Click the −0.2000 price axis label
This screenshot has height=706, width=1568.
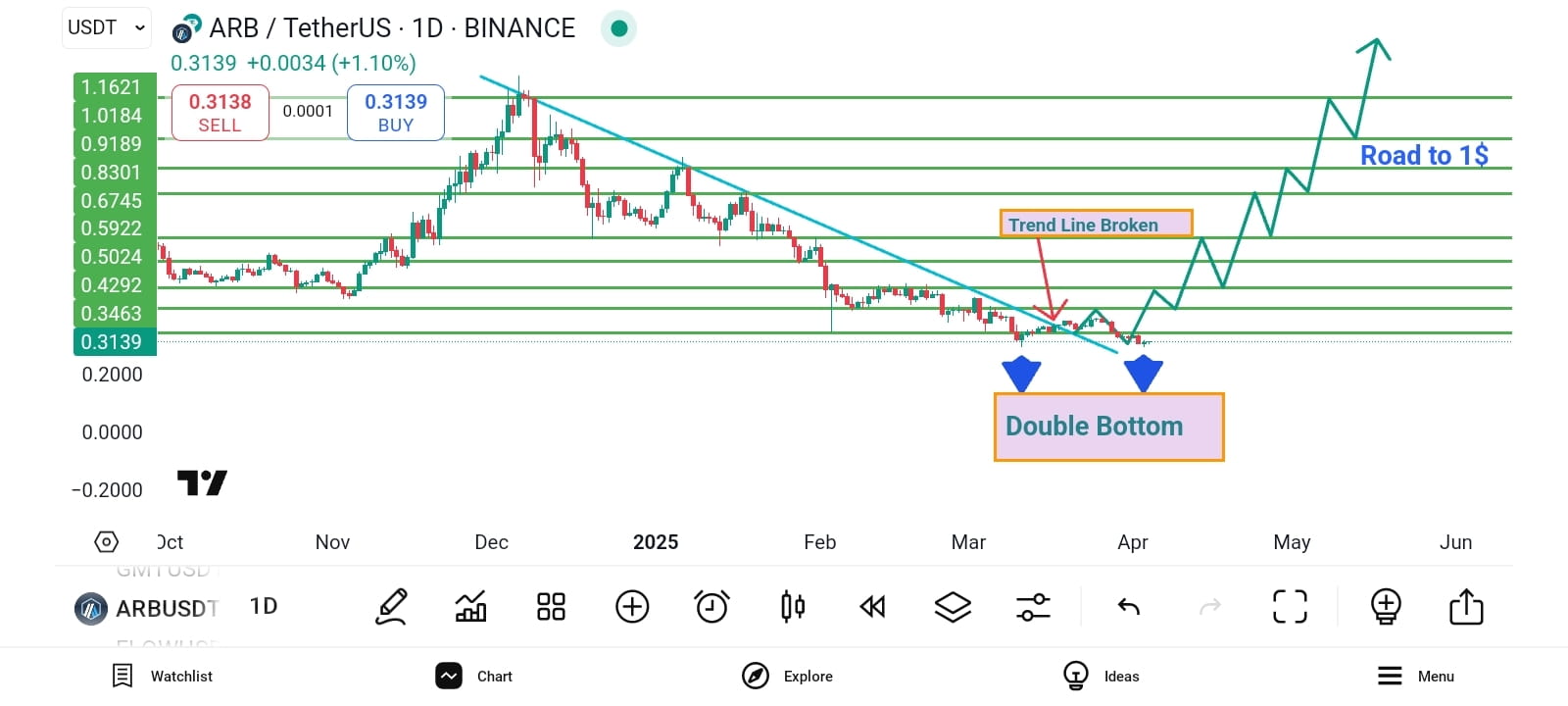pyautogui.click(x=107, y=490)
